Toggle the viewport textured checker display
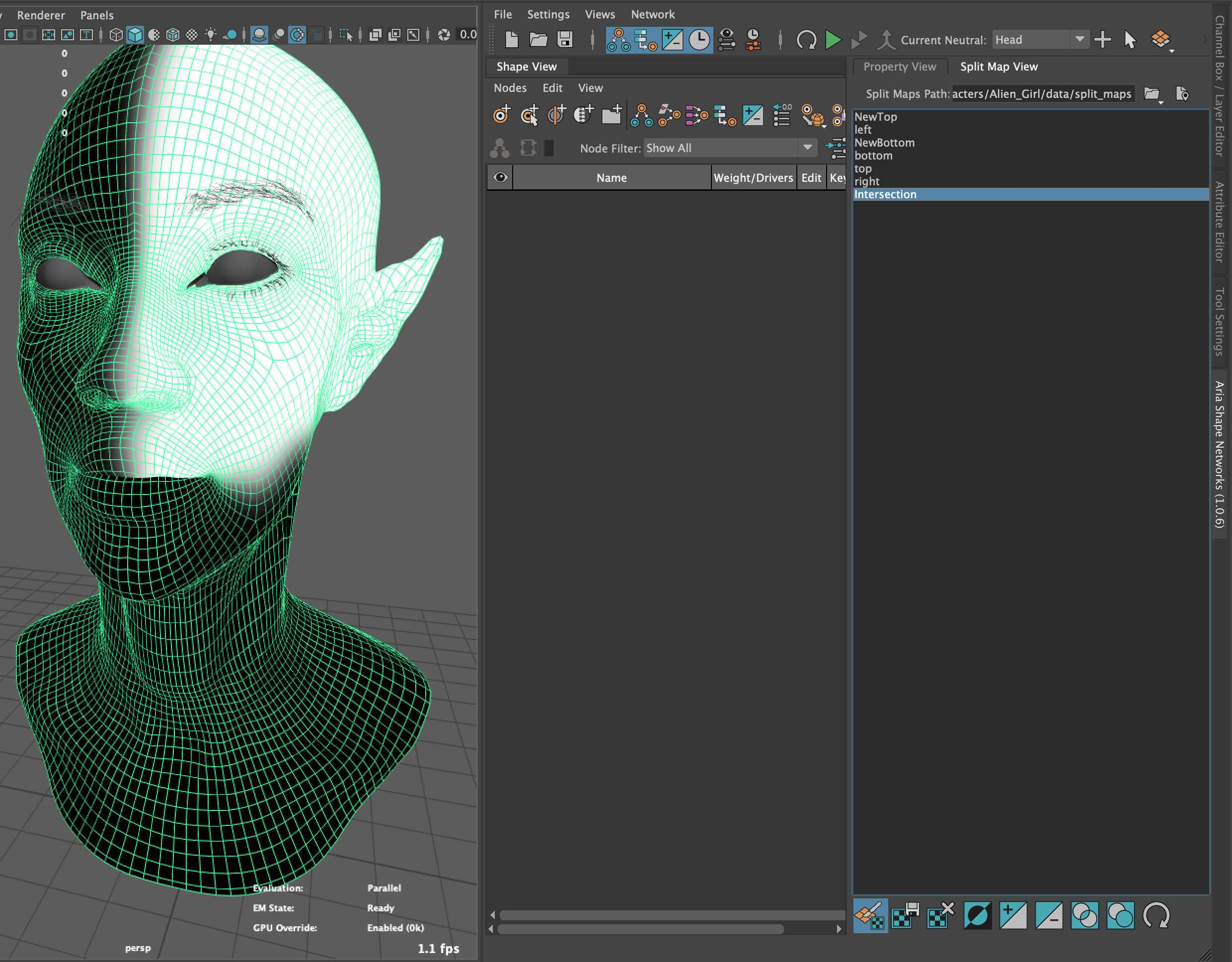This screenshot has width=1232, height=962. click(192, 35)
